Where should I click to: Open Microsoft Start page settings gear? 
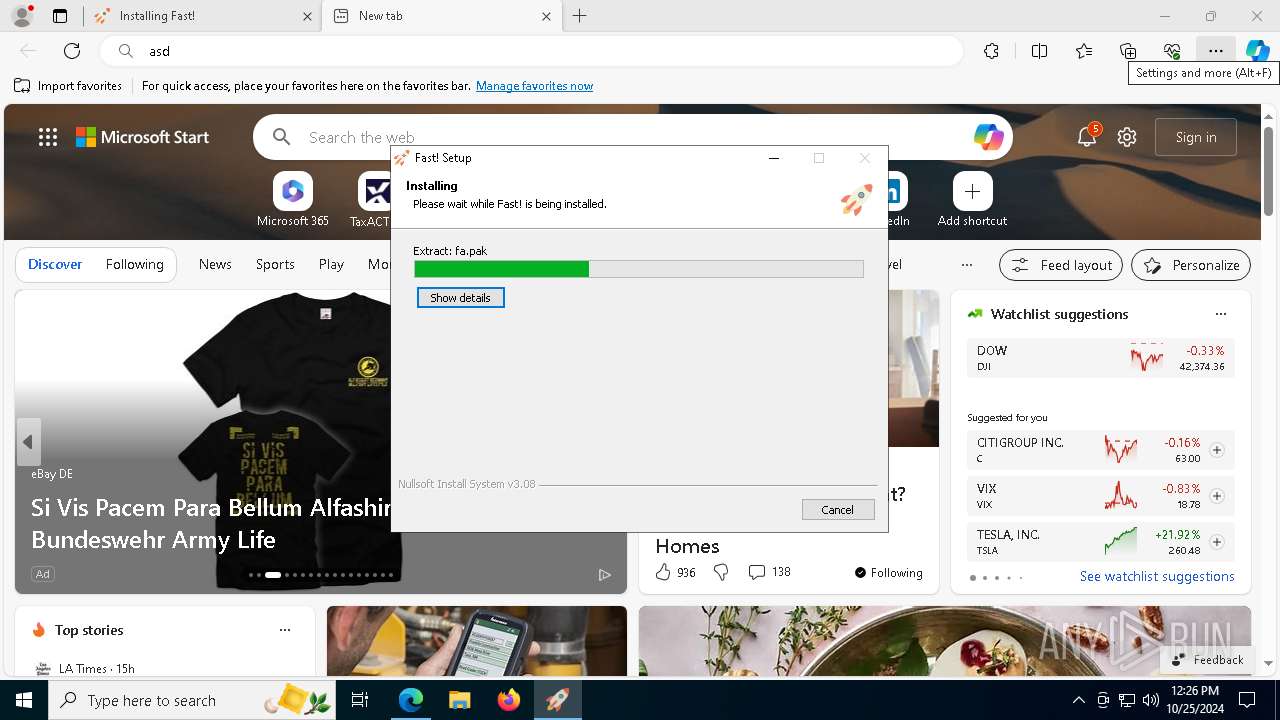[1127, 137]
